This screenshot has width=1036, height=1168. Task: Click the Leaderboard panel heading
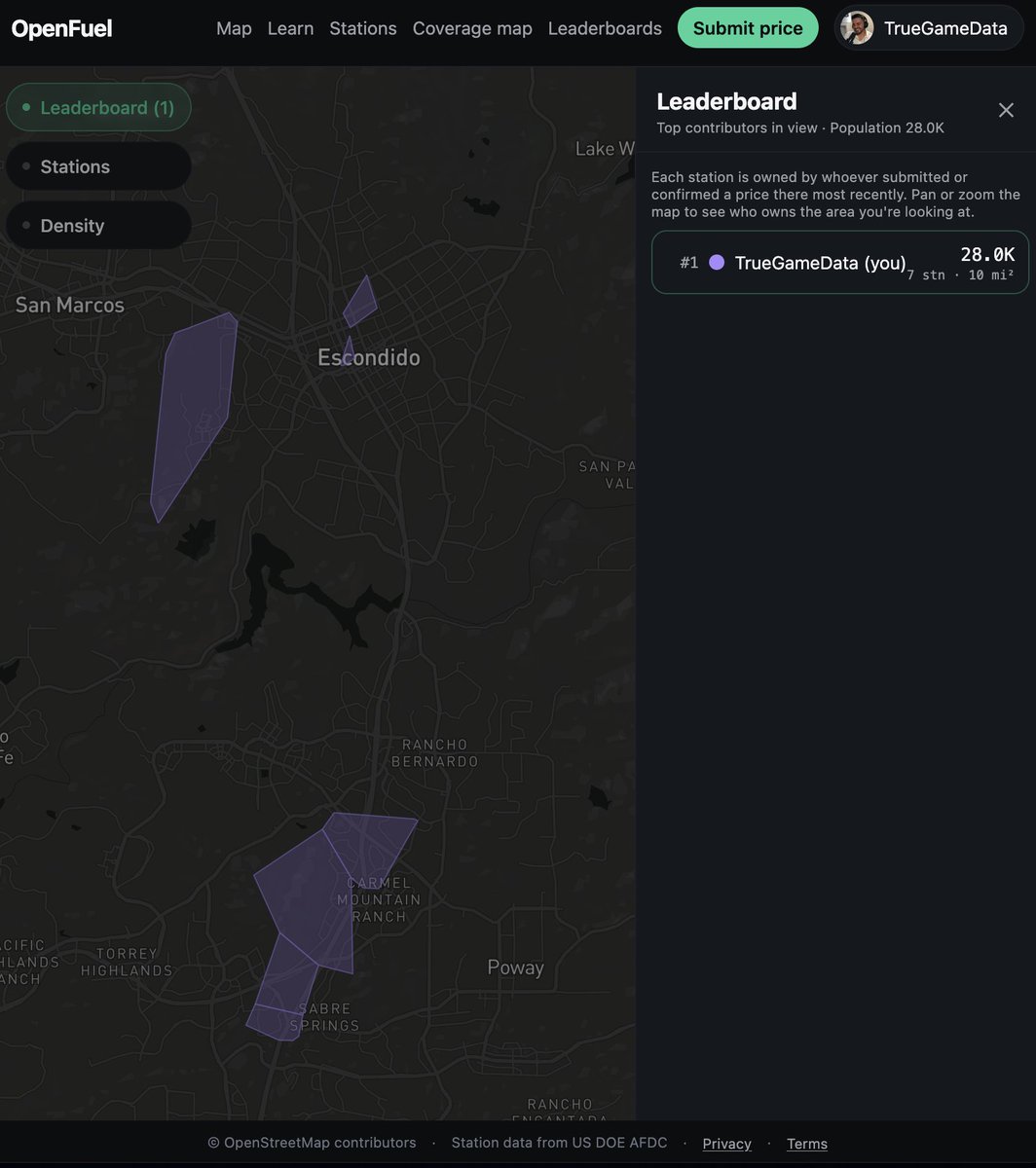click(726, 101)
